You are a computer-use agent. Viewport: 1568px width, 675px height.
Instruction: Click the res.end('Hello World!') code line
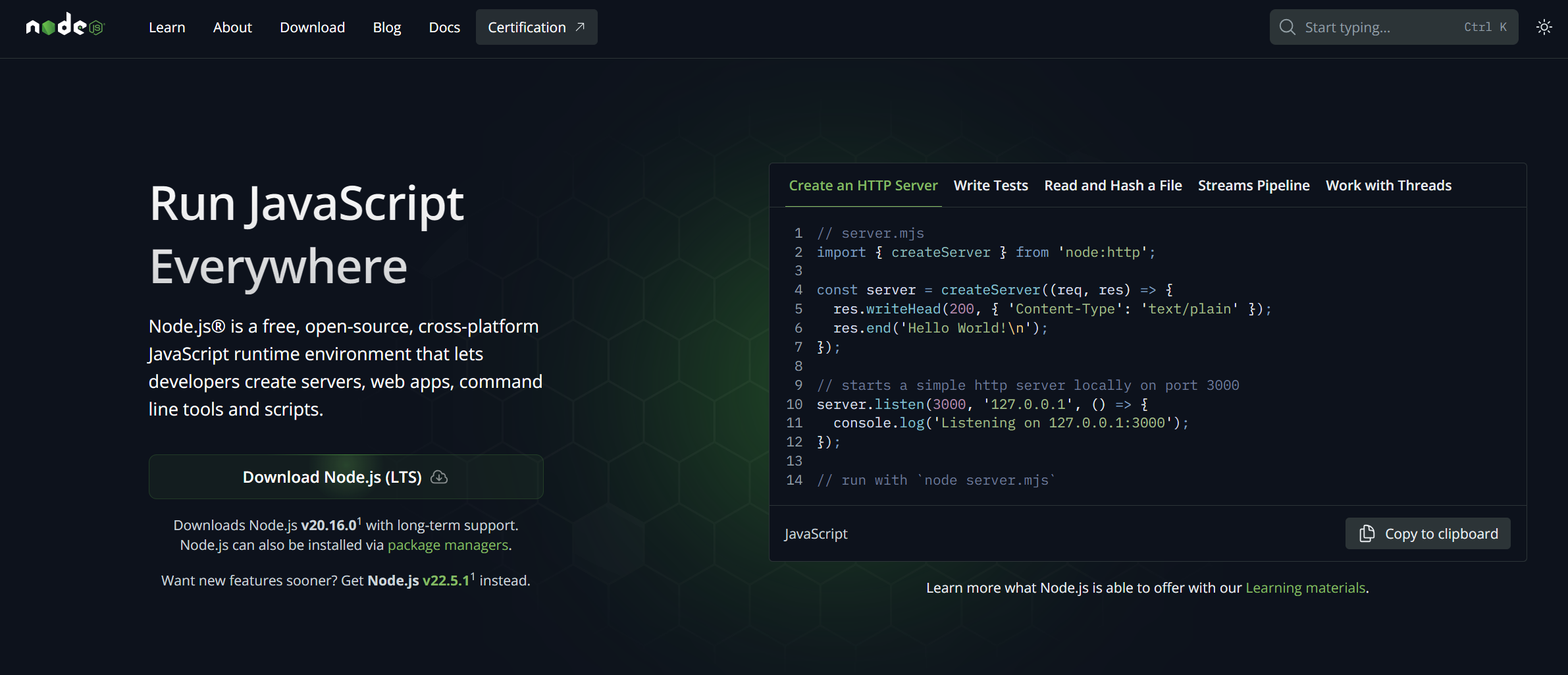point(940,329)
